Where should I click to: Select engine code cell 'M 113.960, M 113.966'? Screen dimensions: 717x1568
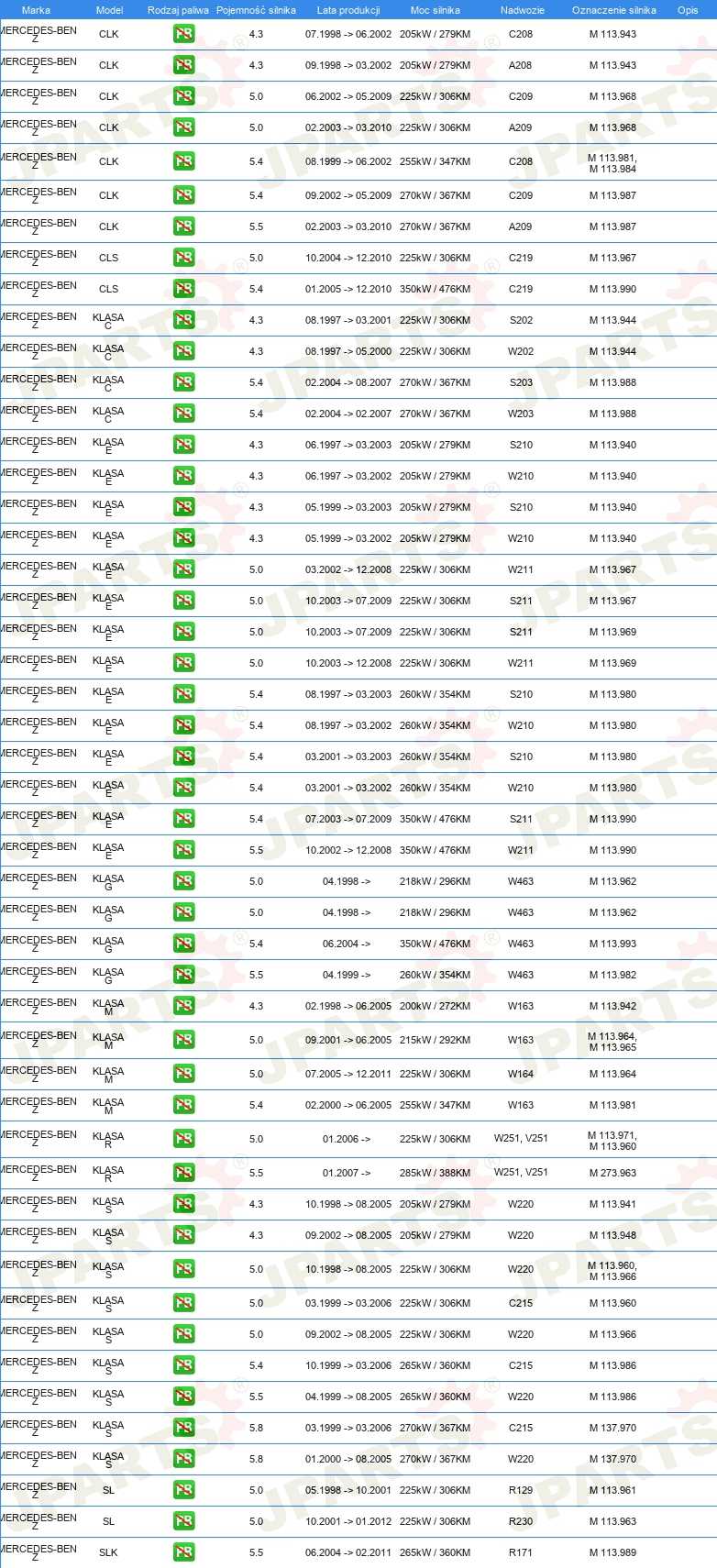tap(612, 1271)
